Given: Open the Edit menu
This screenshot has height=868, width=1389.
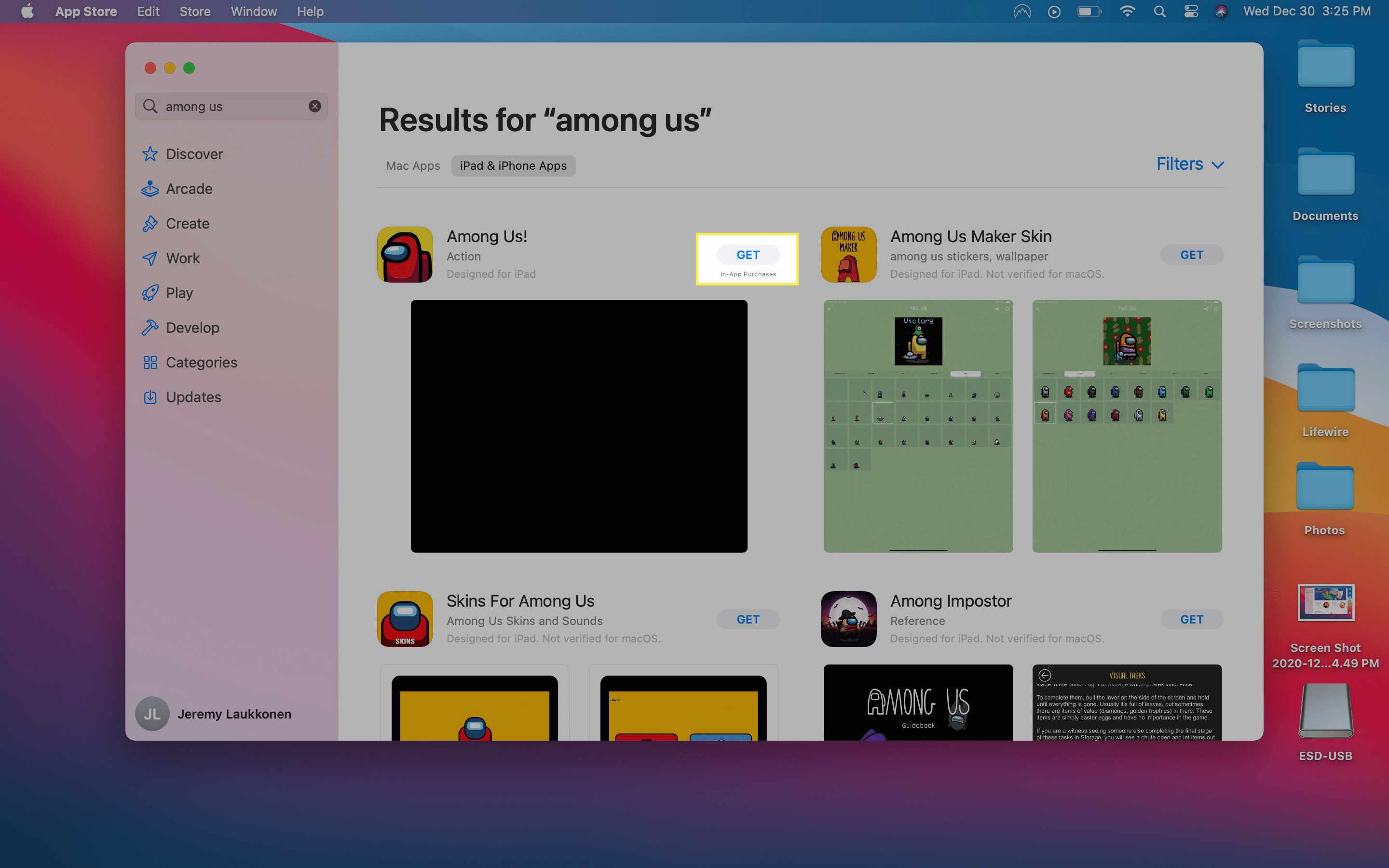Looking at the screenshot, I should click(x=148, y=12).
